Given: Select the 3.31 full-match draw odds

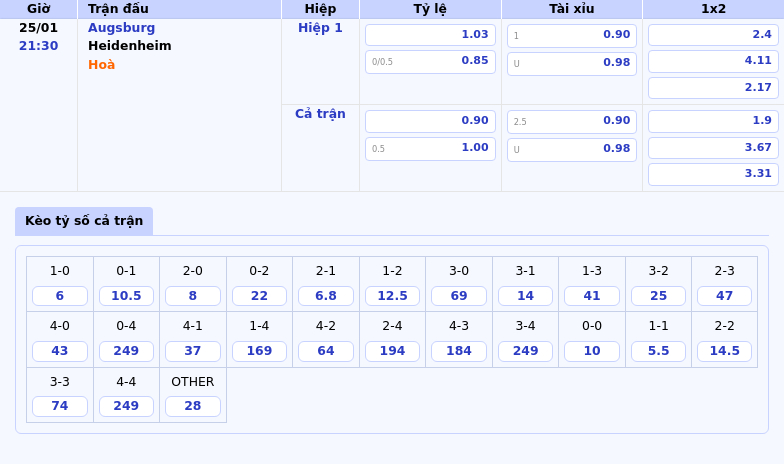Looking at the screenshot, I should point(713,174).
